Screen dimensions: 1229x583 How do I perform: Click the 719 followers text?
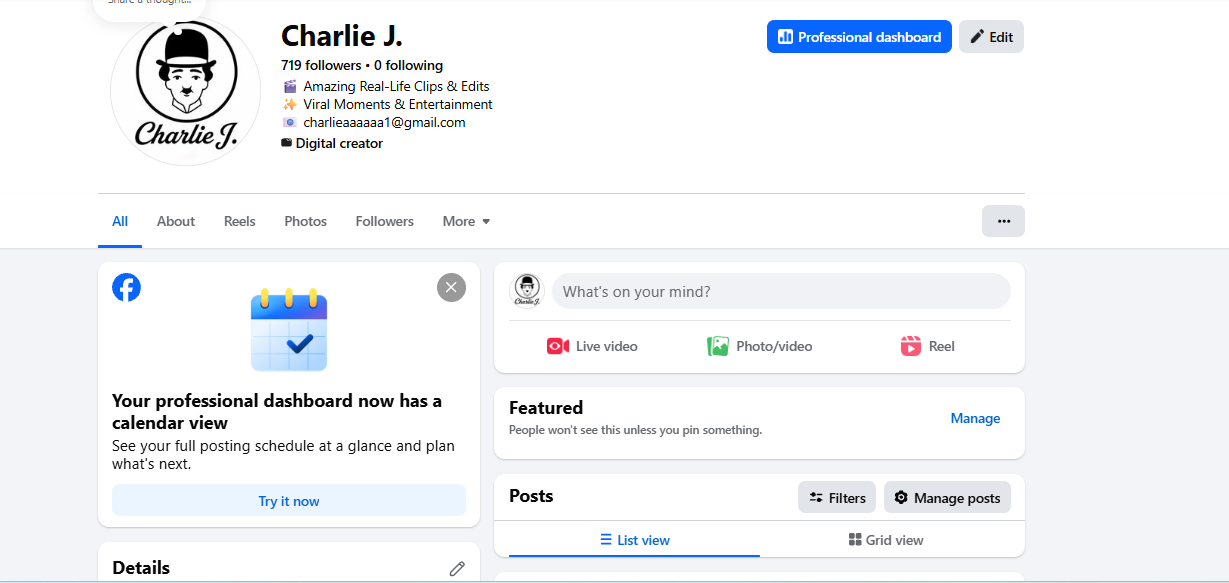(x=321, y=65)
